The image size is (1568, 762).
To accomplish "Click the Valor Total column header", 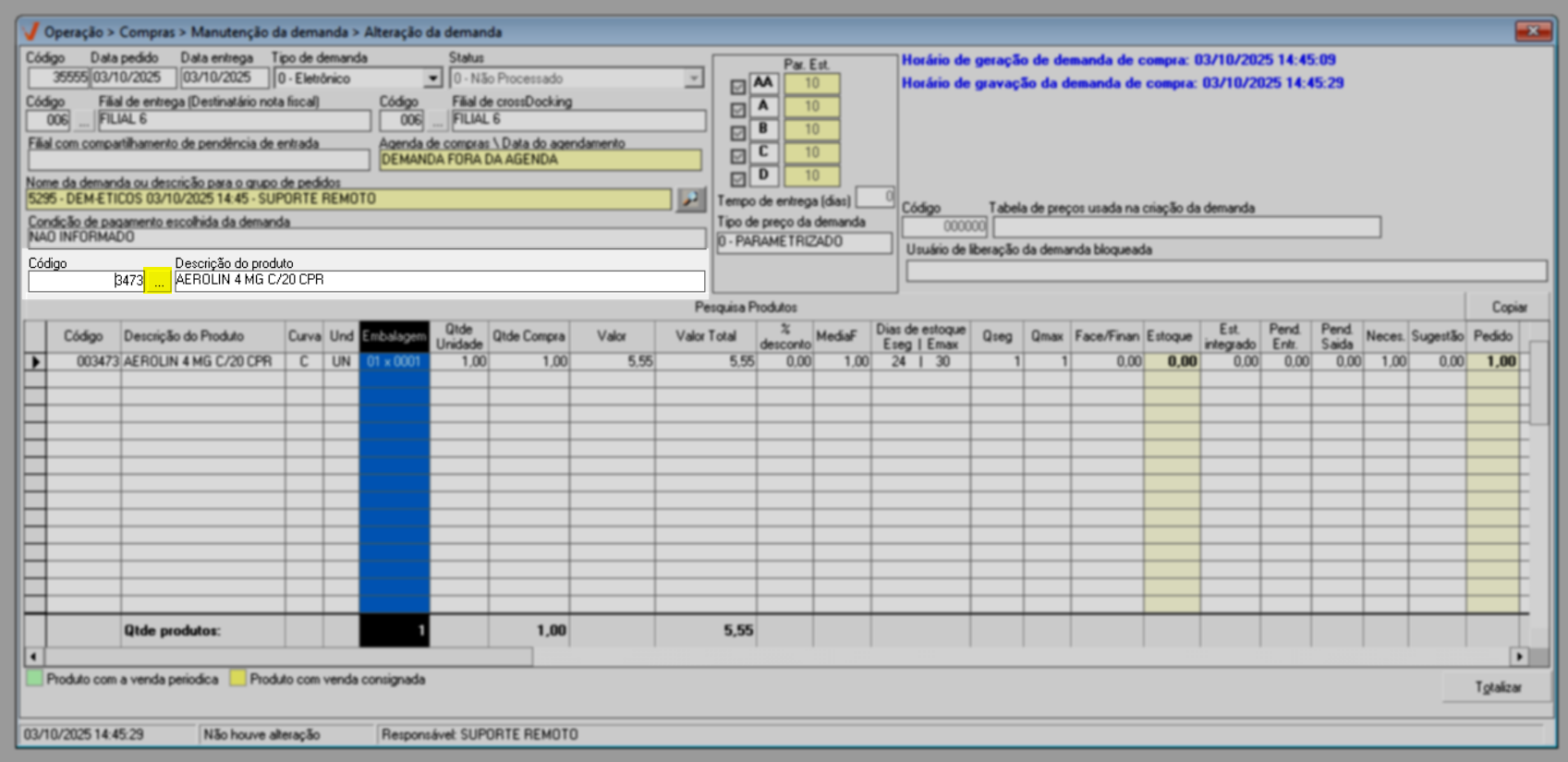I will coord(705,336).
